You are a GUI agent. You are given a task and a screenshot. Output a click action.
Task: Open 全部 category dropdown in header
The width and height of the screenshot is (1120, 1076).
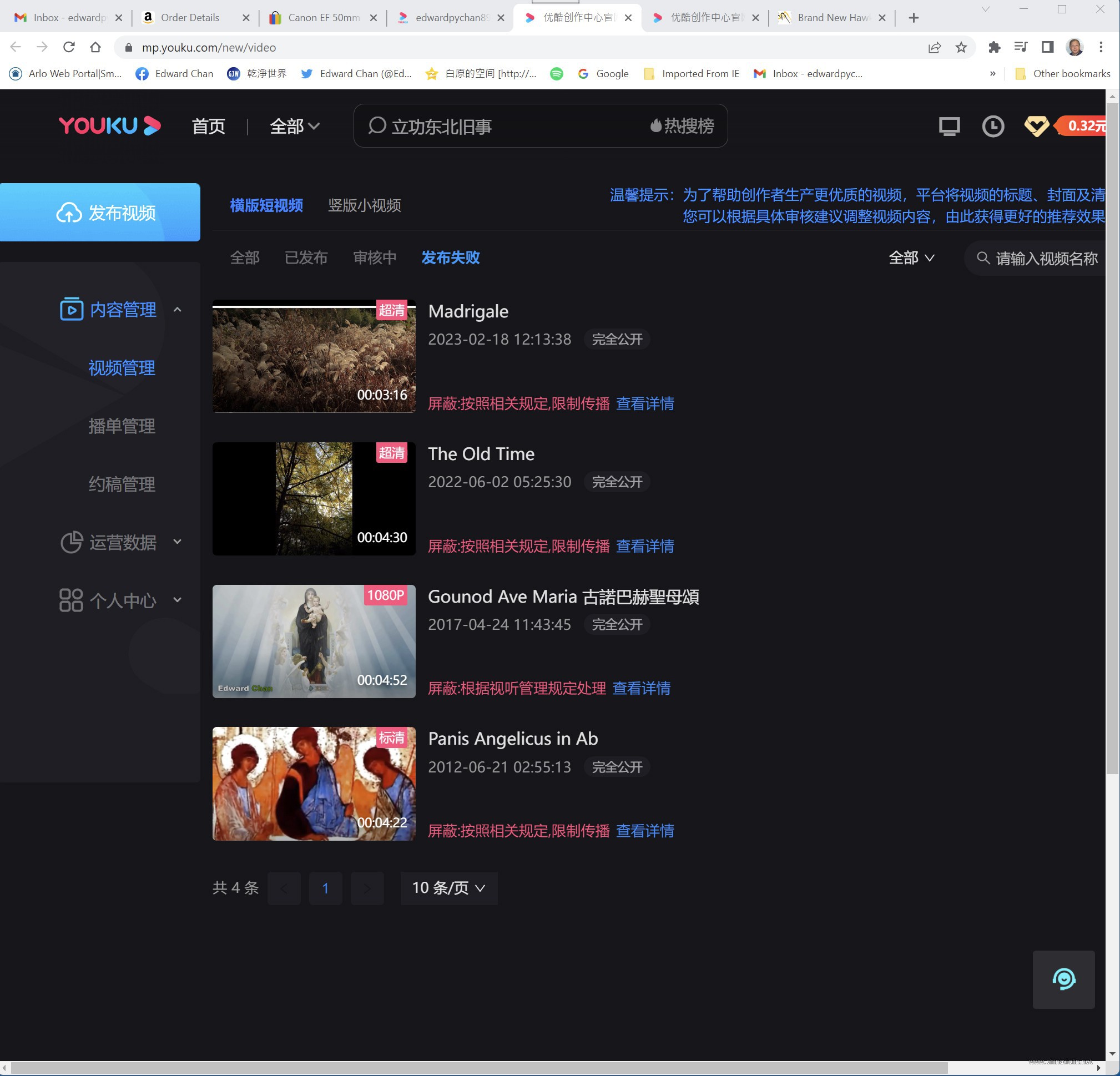(x=294, y=126)
